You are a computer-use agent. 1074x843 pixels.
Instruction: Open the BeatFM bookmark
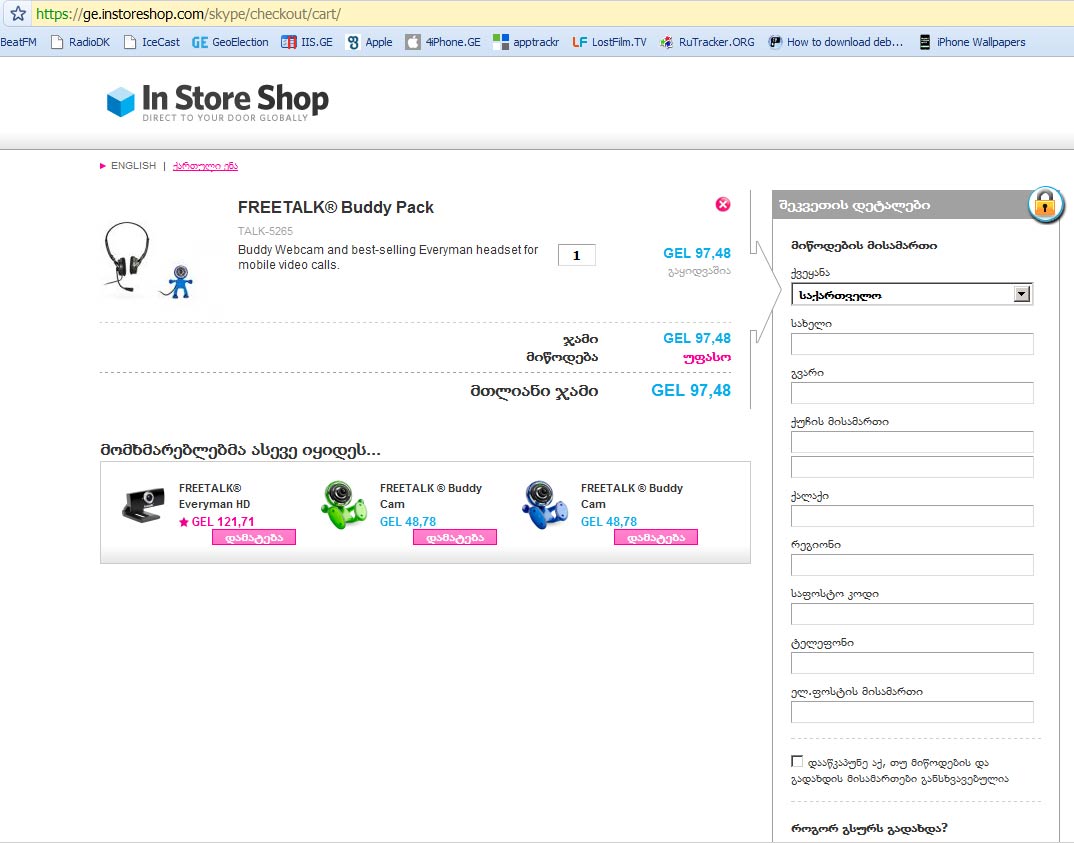coord(18,42)
